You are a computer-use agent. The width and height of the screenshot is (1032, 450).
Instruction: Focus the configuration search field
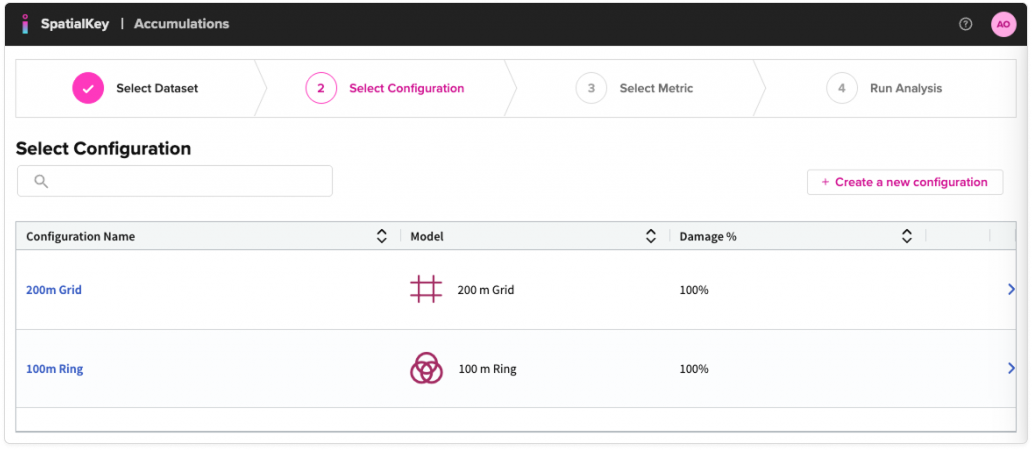[190, 181]
